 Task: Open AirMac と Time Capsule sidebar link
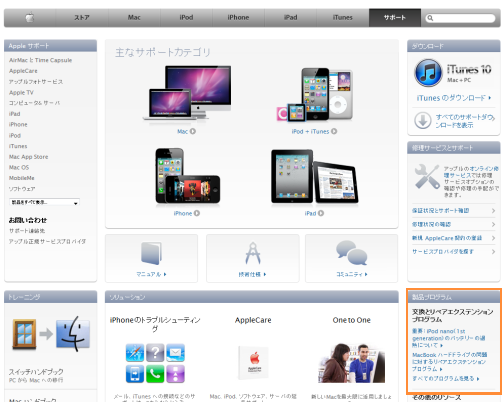click(41, 60)
